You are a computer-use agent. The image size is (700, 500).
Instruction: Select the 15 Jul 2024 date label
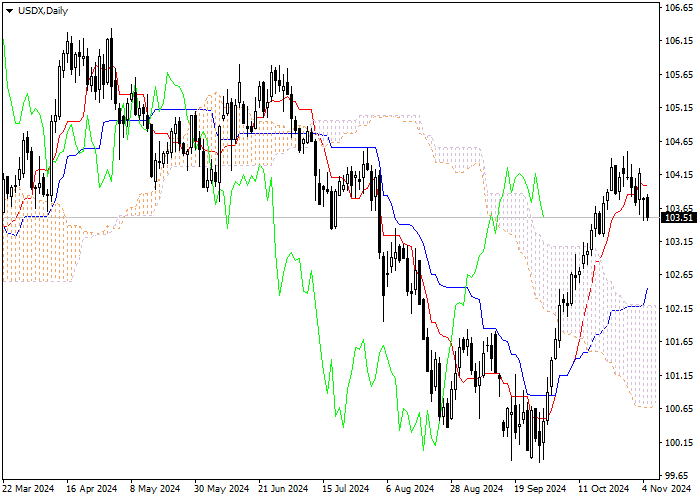[x=346, y=489]
